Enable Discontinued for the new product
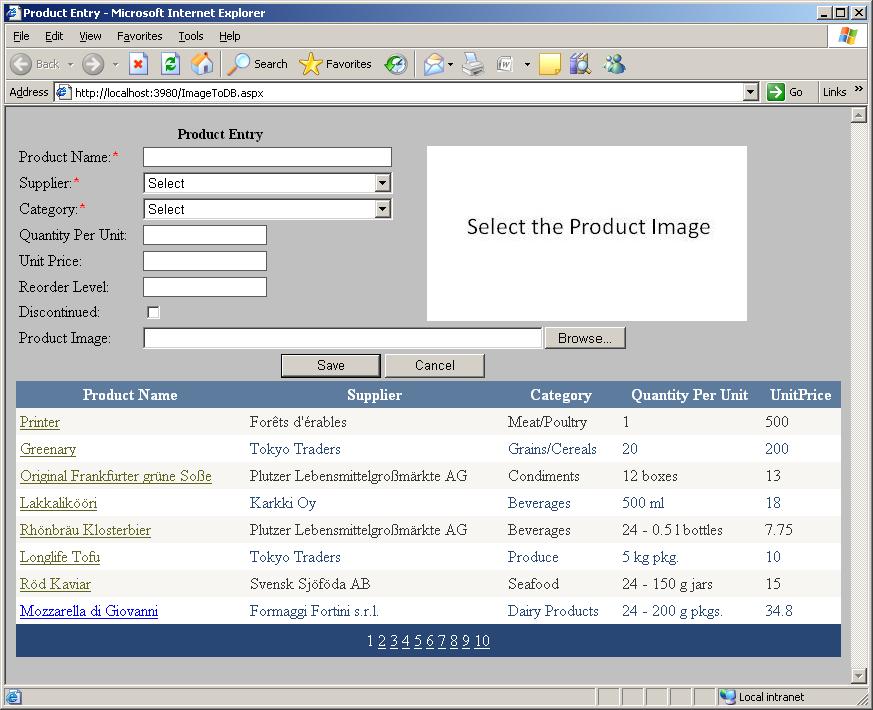The height and width of the screenshot is (710, 873). tap(152, 312)
